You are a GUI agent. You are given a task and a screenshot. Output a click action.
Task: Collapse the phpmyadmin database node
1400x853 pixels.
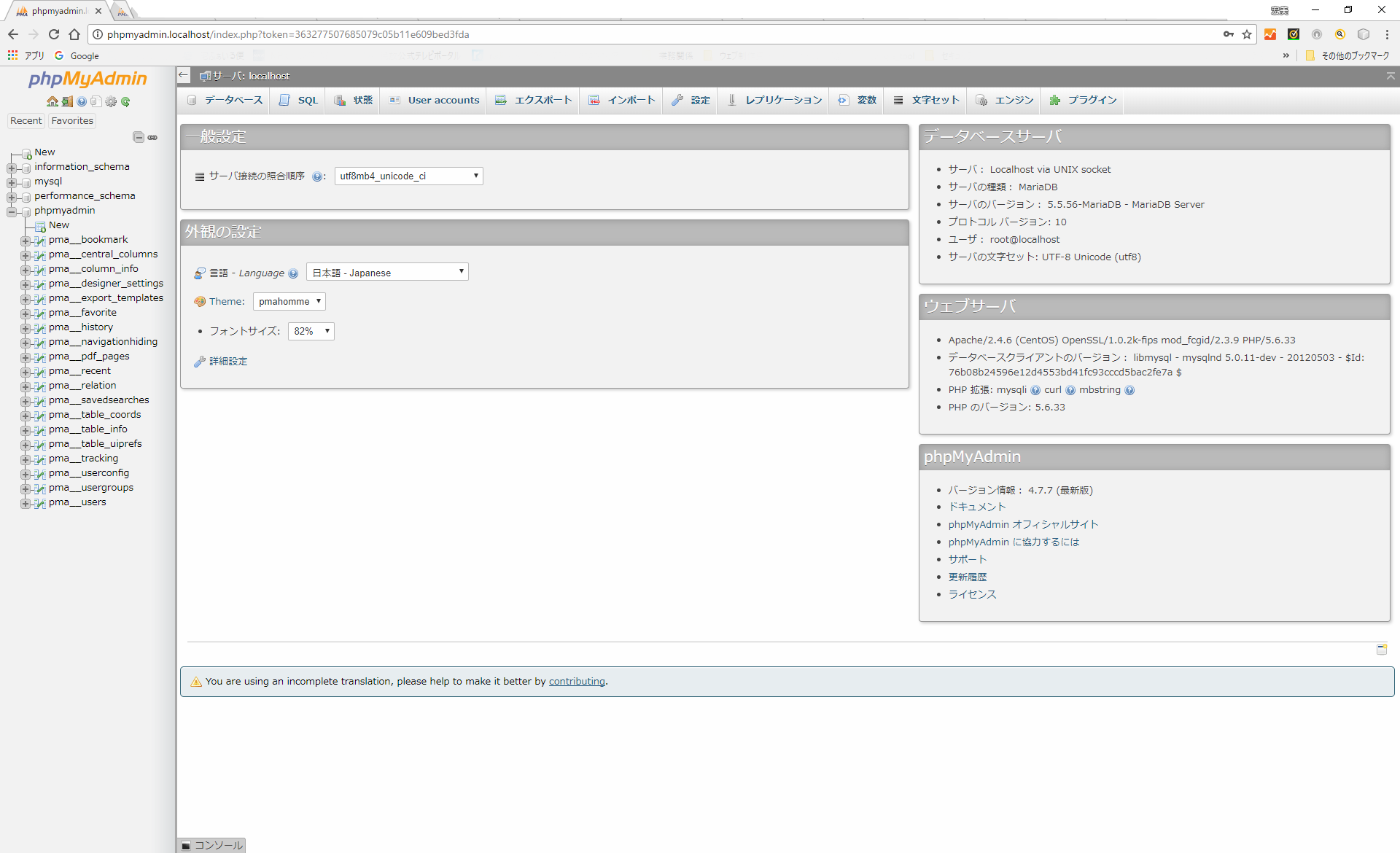11,211
